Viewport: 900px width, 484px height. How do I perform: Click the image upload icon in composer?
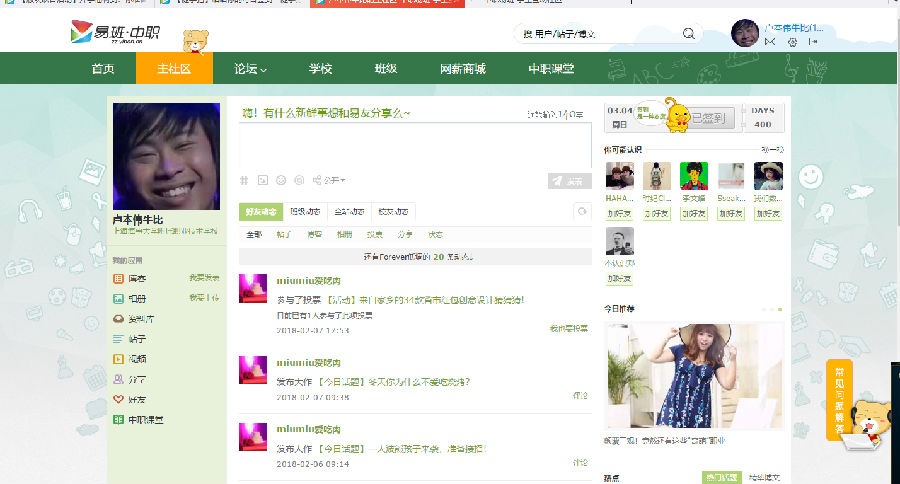tap(262, 180)
